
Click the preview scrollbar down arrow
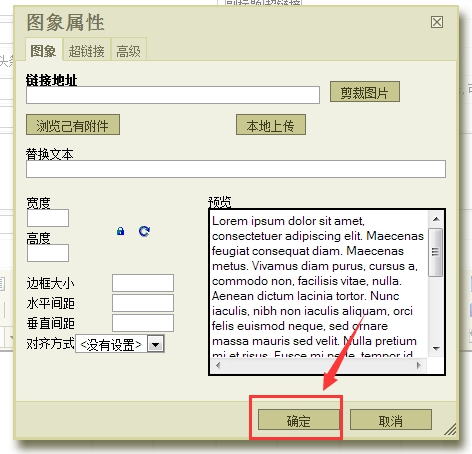click(x=436, y=349)
